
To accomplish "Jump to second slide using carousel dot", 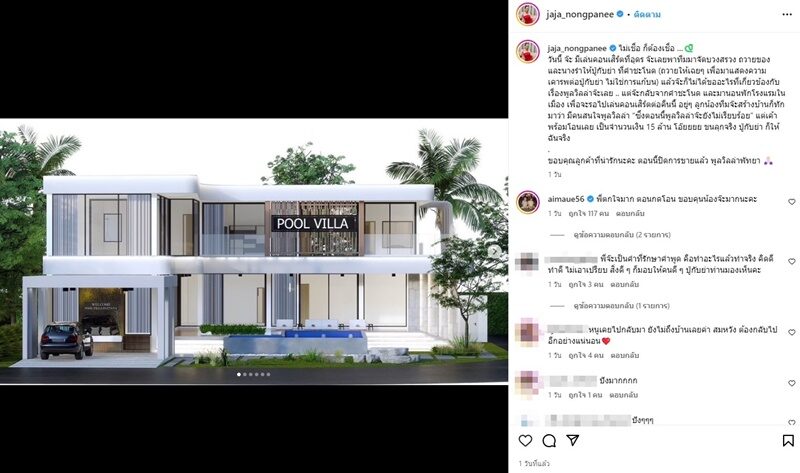I will [x=245, y=375].
